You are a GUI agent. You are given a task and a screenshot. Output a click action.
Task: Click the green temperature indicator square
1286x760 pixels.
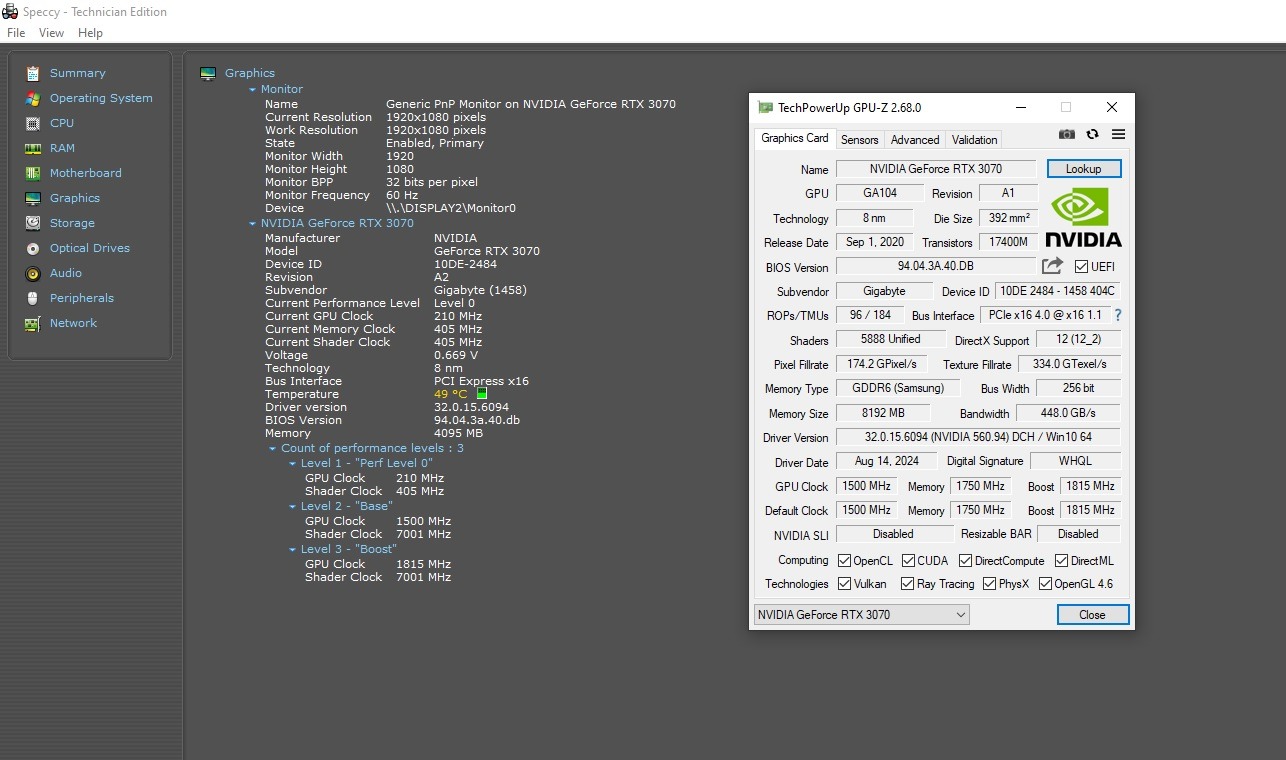tap(482, 394)
